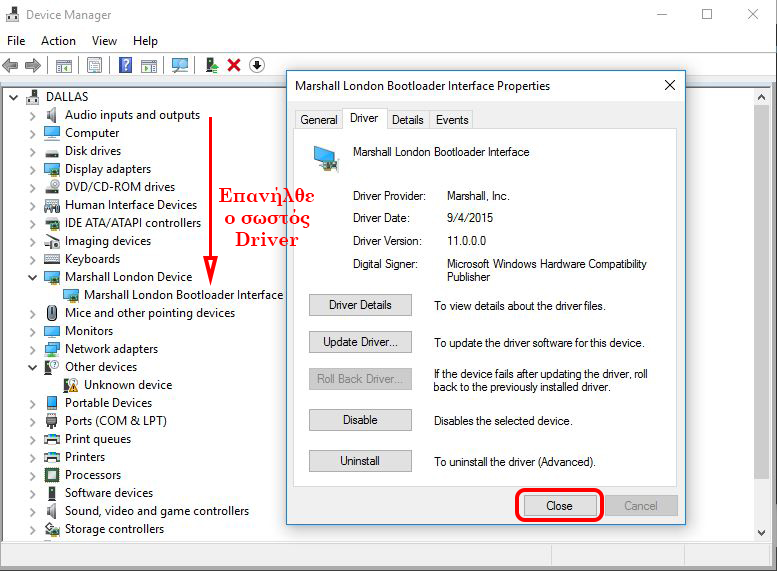Click the down arrow toolbar icon
This screenshot has width=777, height=571.
coord(257,65)
